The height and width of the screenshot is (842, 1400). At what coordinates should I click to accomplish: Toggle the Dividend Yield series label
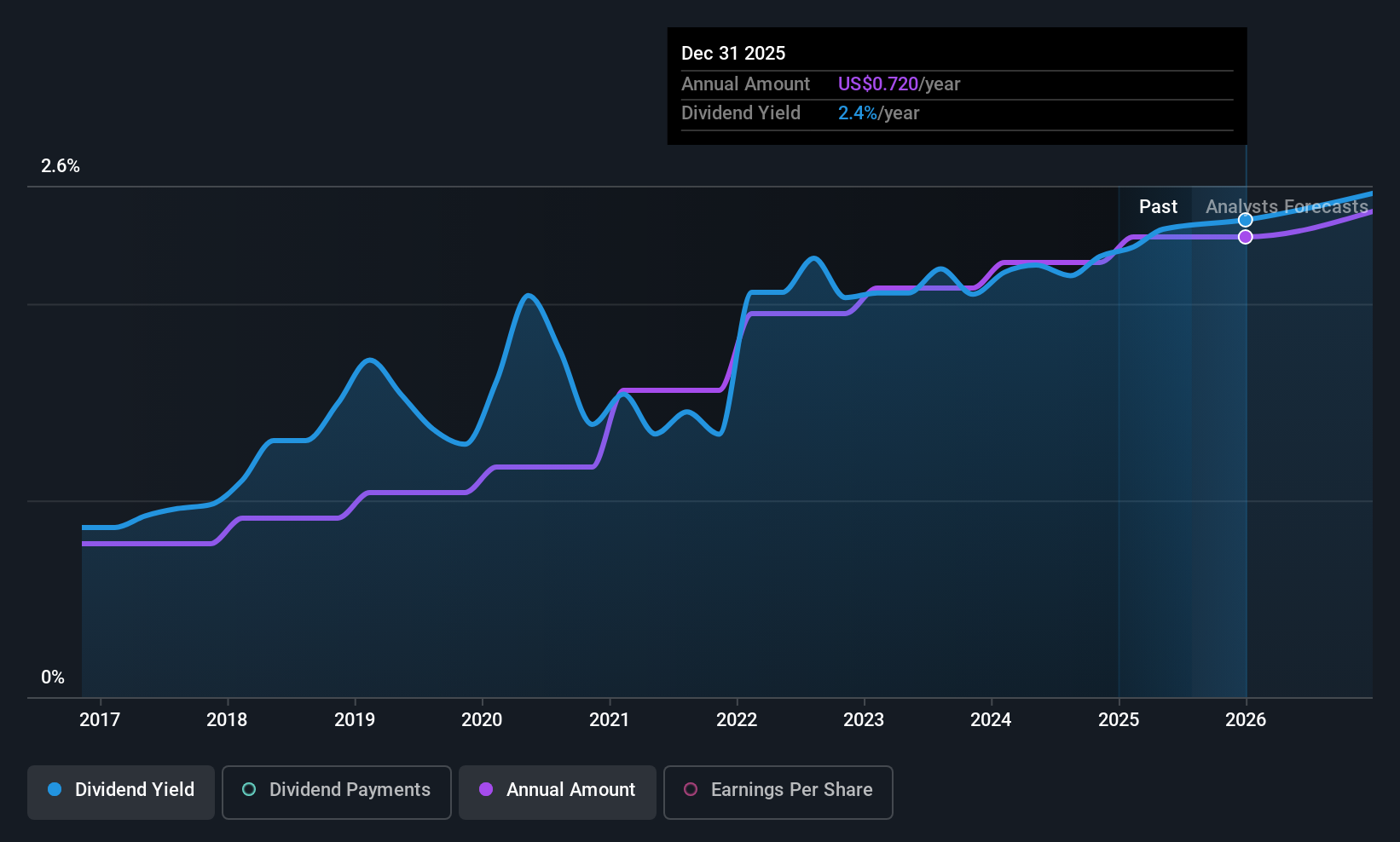[135, 789]
